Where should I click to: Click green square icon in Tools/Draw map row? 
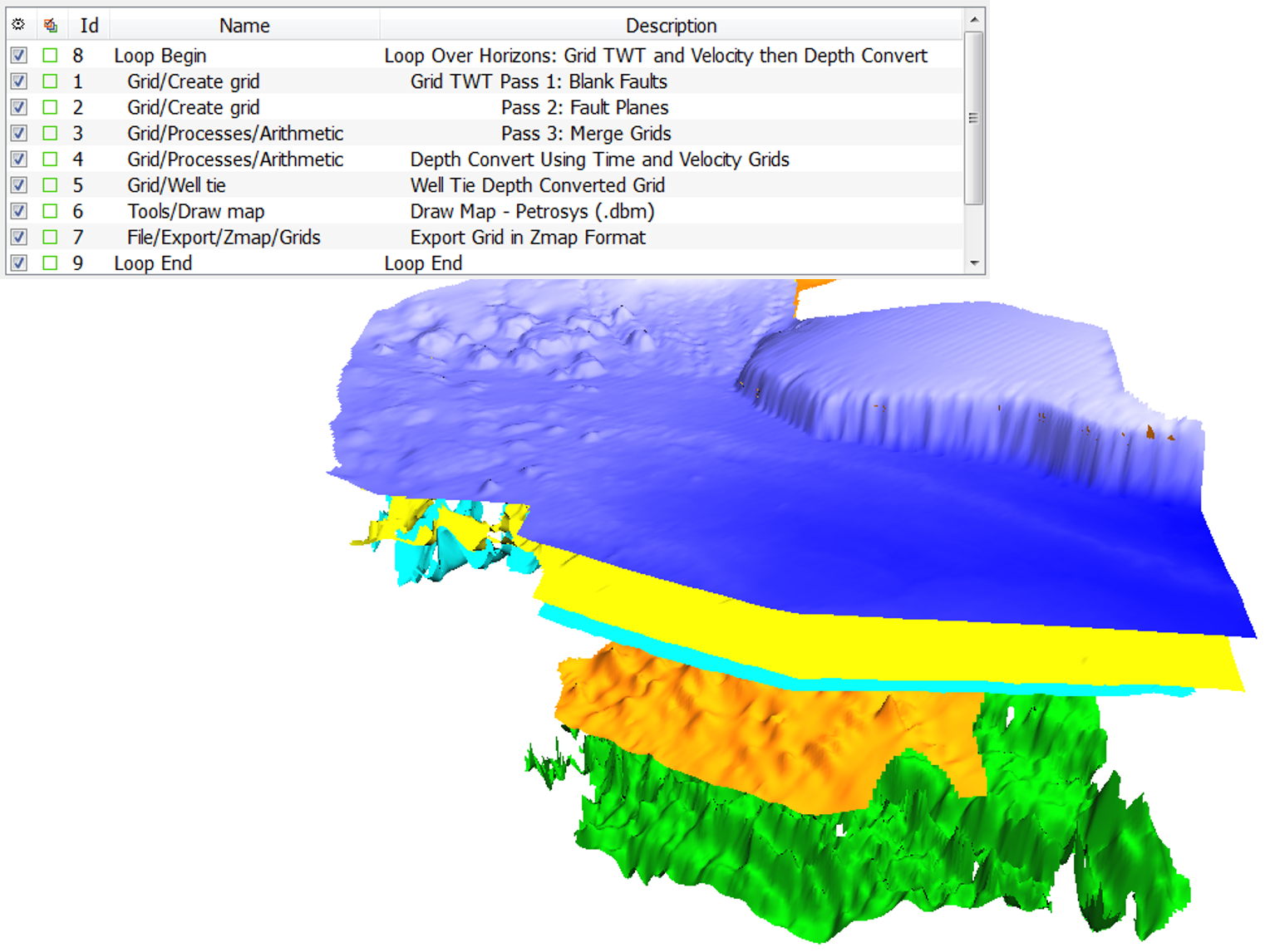(x=51, y=211)
